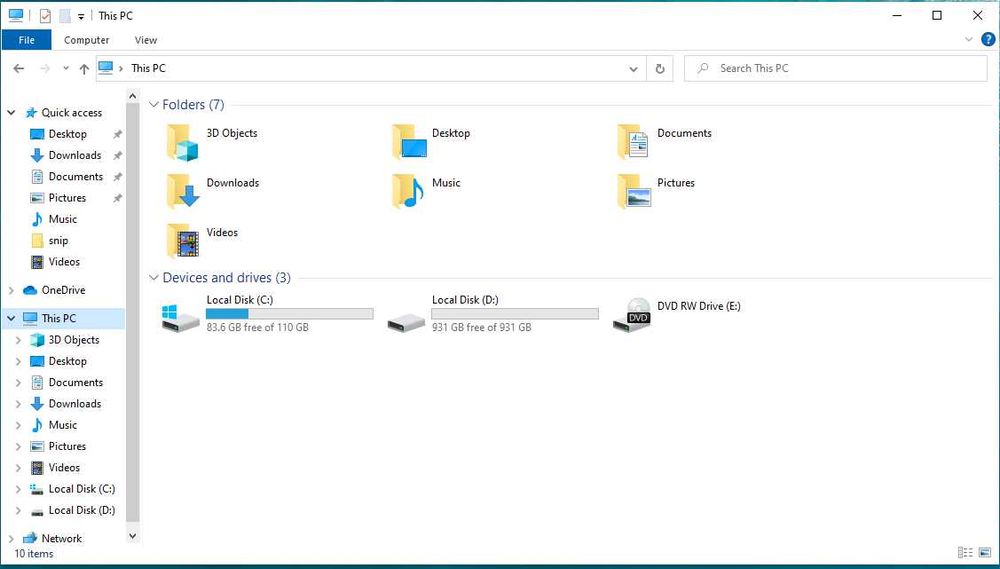Select Local Disk (C:) in navigation tree
The height and width of the screenshot is (569, 1000).
[73, 489]
